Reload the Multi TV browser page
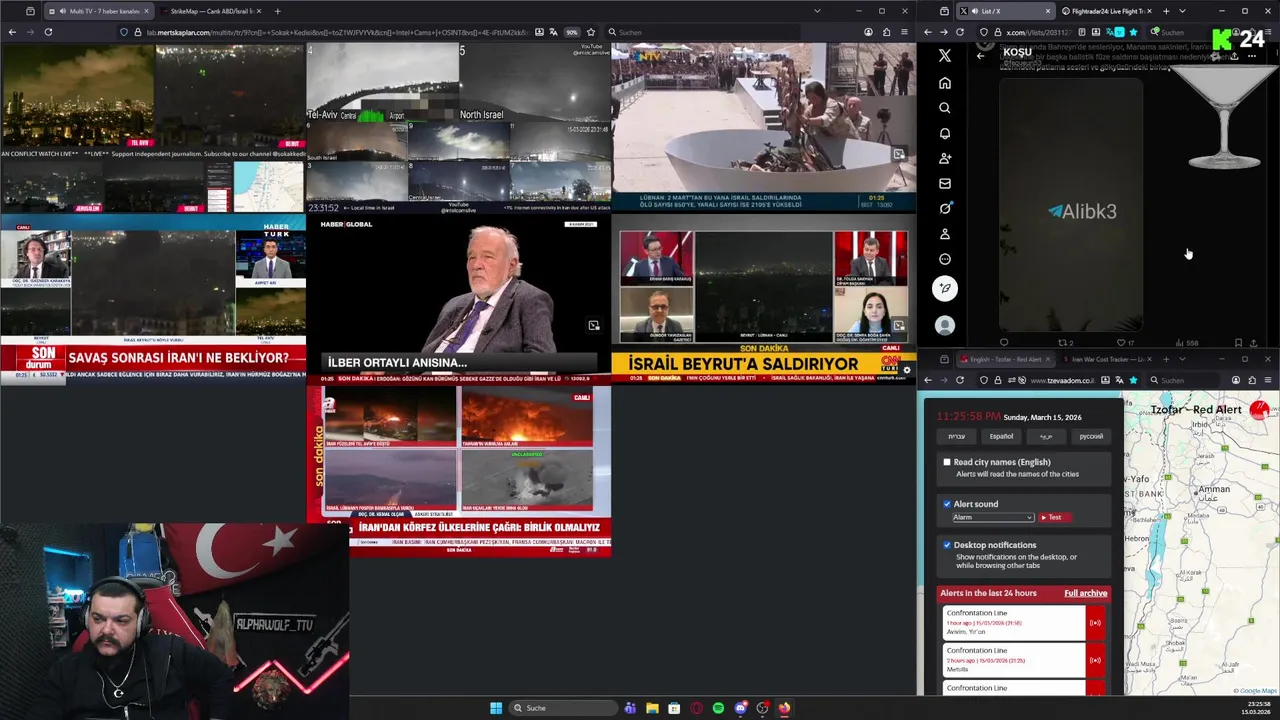 [48, 32]
